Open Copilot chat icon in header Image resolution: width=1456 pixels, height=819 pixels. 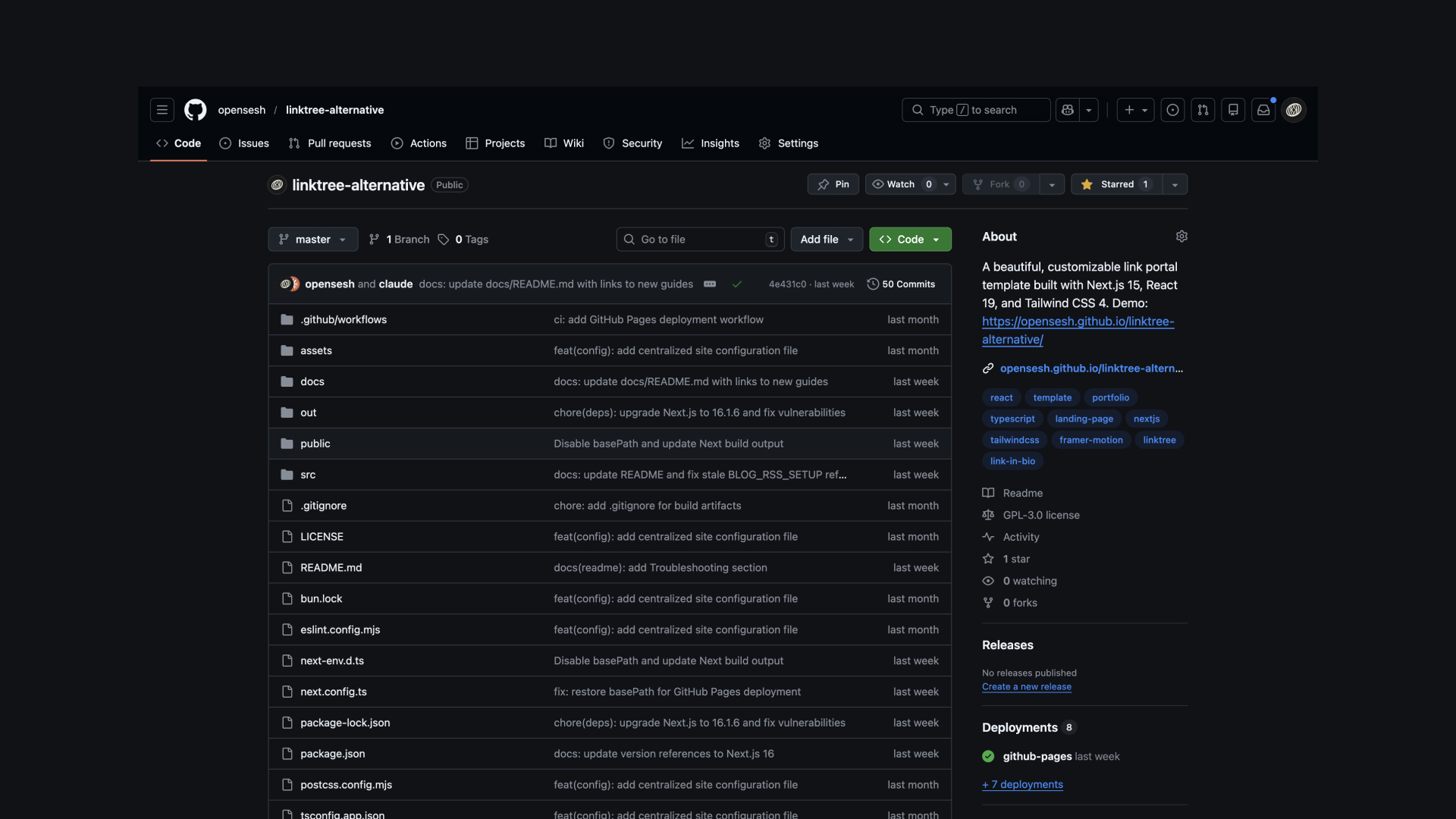click(1068, 110)
